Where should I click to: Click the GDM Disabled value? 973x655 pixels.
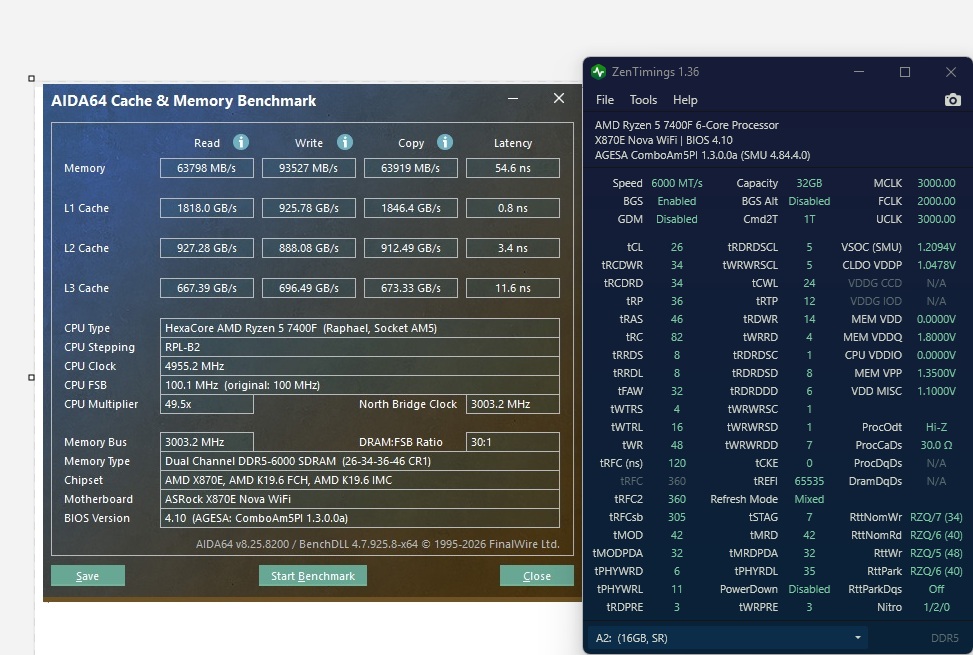point(676,219)
